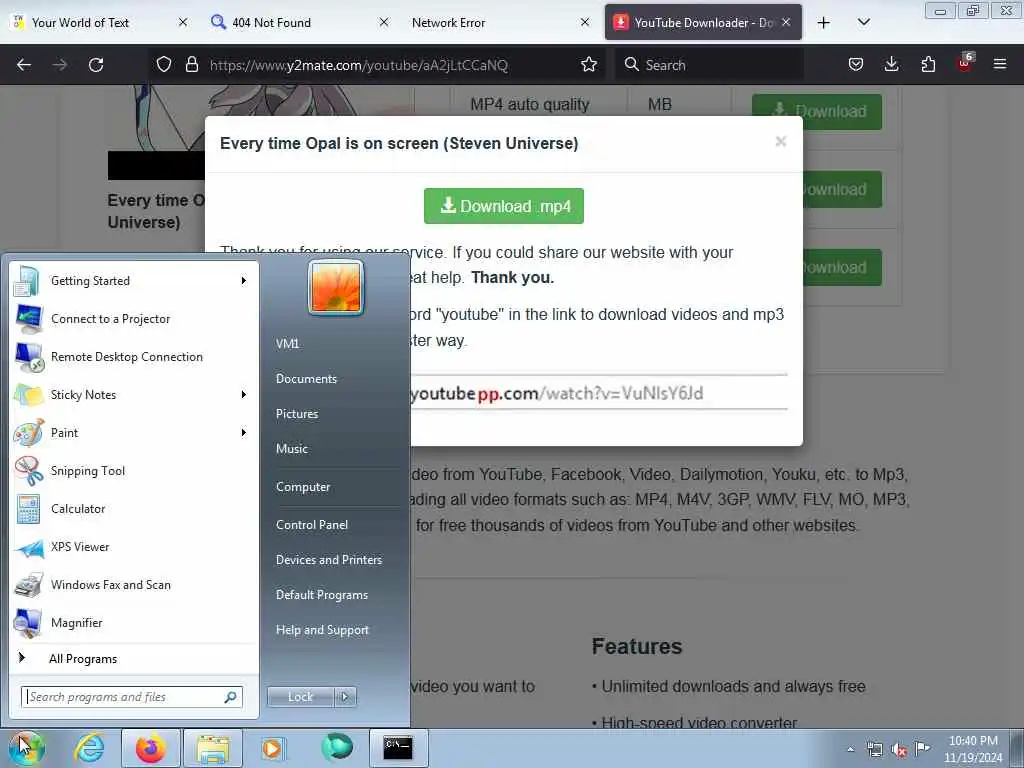Open Devices and Printers
The height and width of the screenshot is (768, 1024).
click(328, 560)
